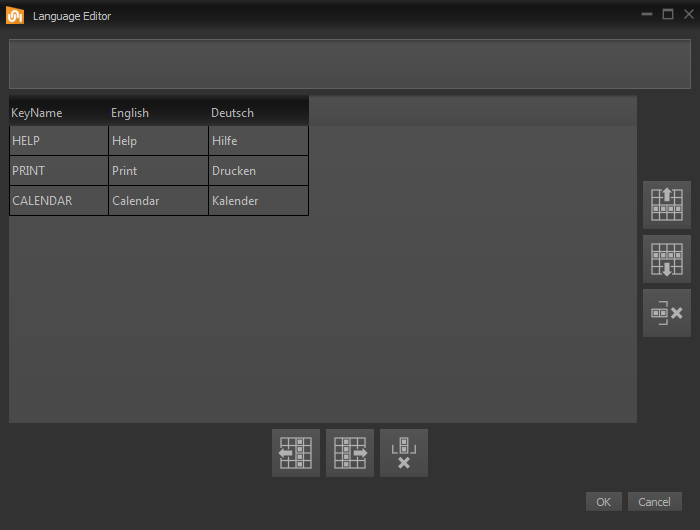The image size is (700, 530).
Task: Click the German cell "Kalender"
Action: tap(258, 201)
